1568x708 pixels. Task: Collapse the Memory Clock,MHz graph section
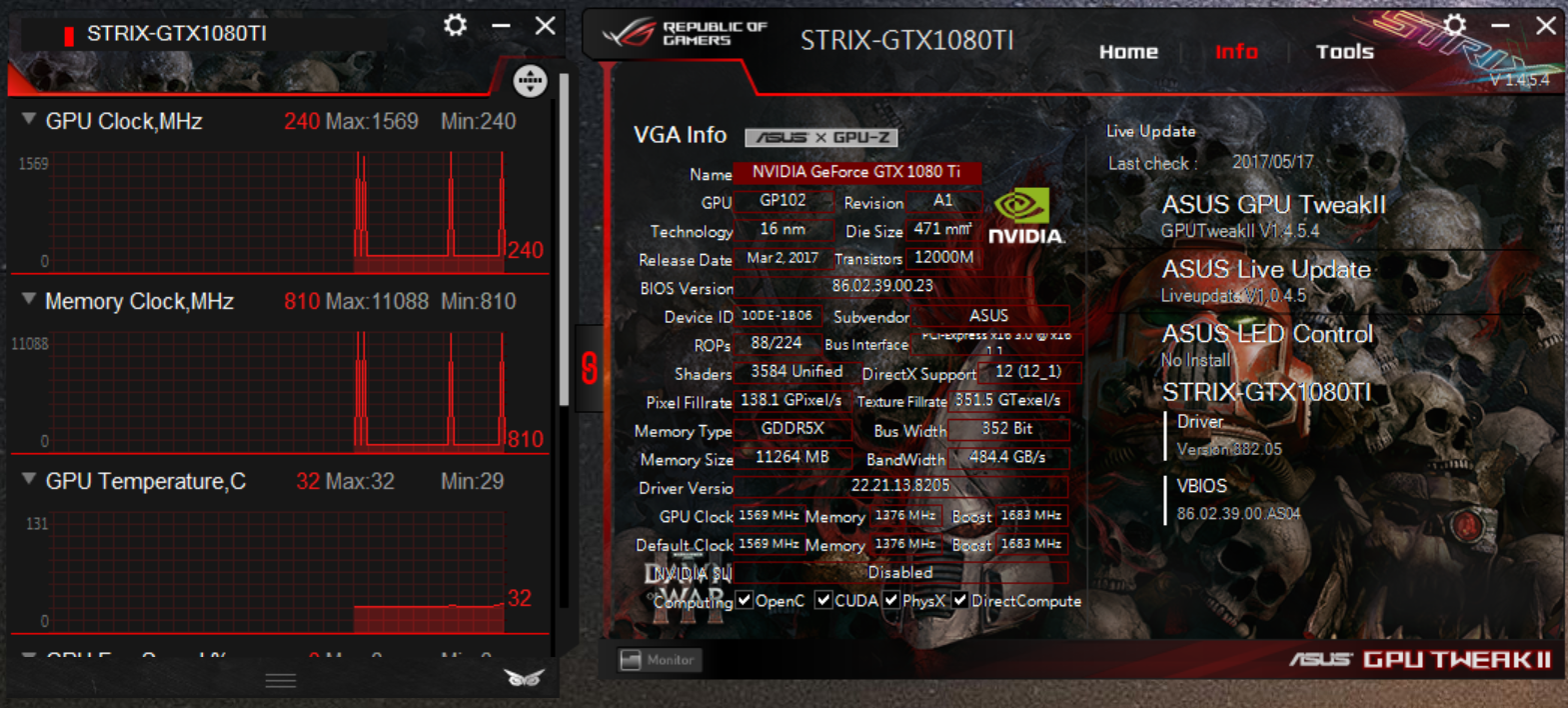coord(29,299)
